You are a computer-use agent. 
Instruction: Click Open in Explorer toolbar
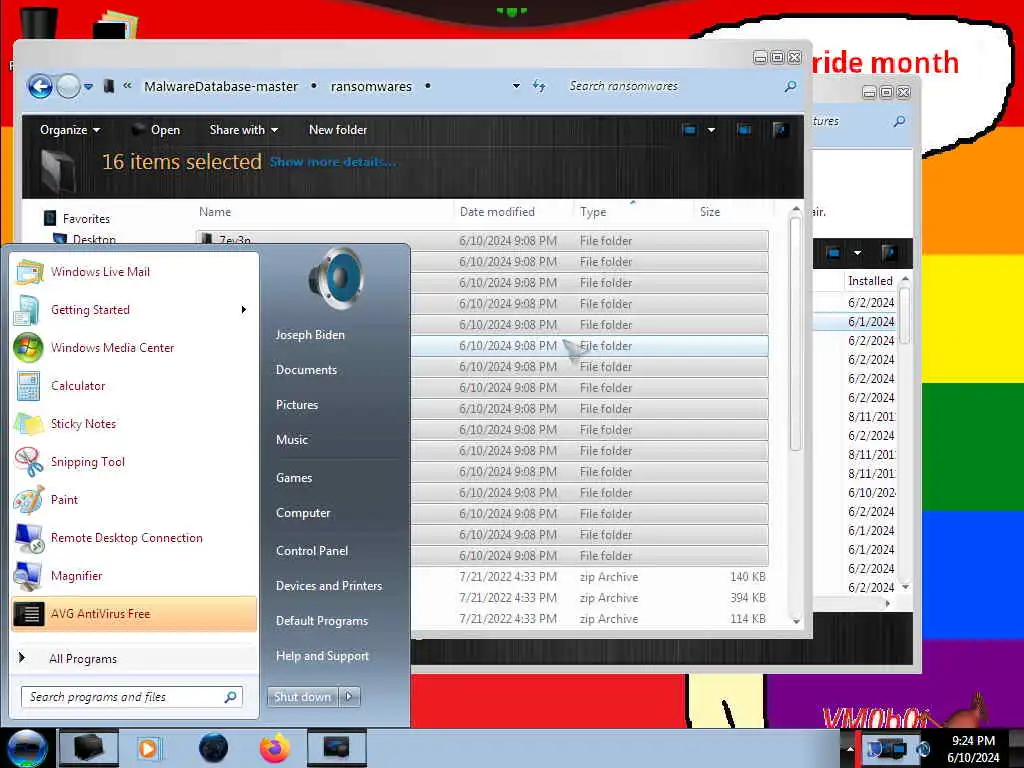click(157, 130)
